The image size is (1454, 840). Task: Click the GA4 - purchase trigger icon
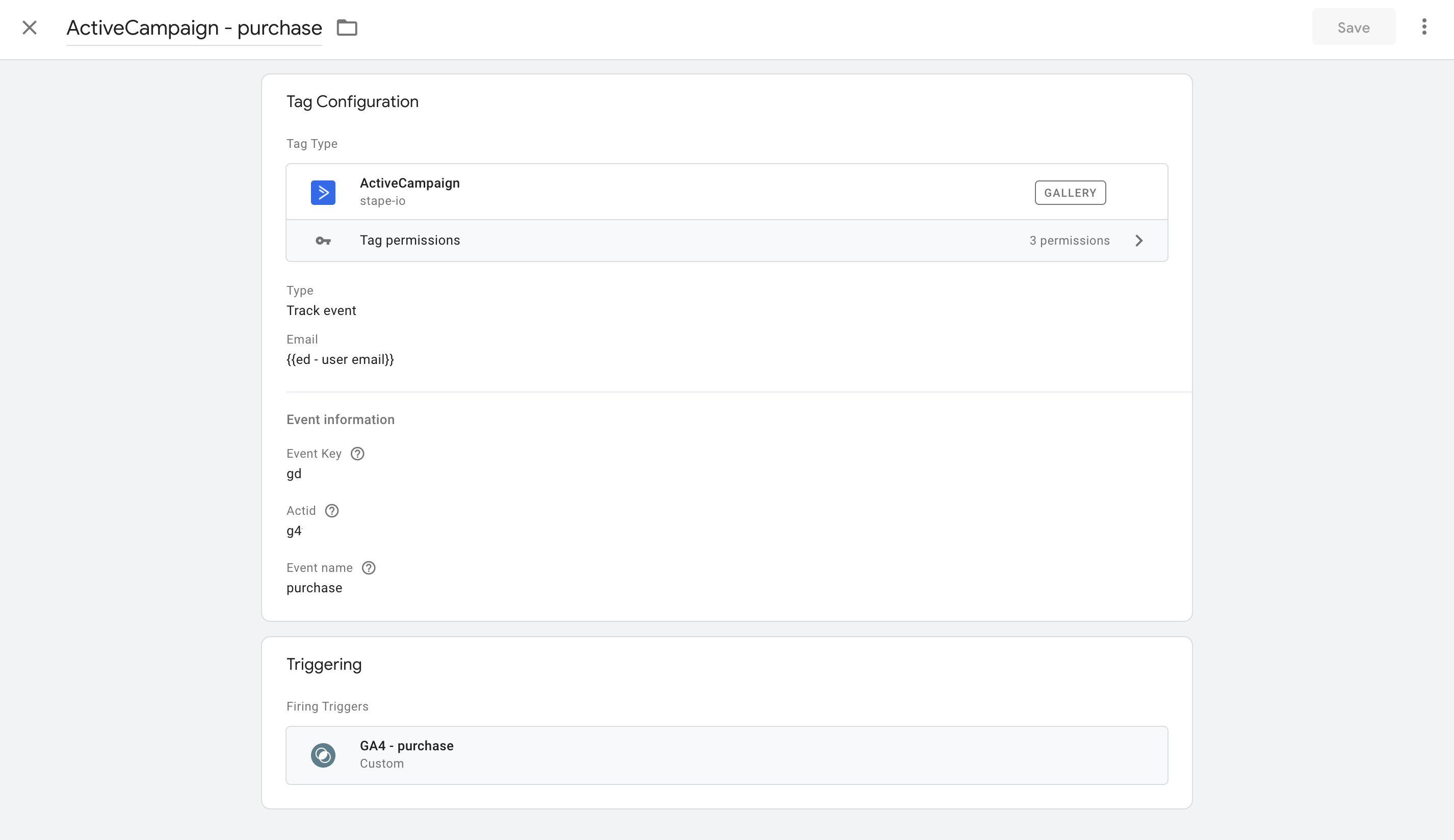click(323, 754)
